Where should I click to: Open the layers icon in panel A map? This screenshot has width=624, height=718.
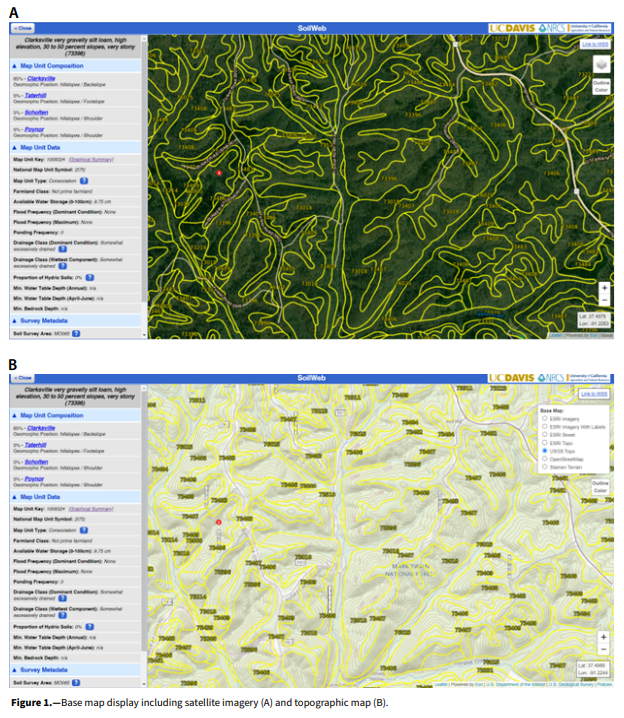click(x=602, y=65)
